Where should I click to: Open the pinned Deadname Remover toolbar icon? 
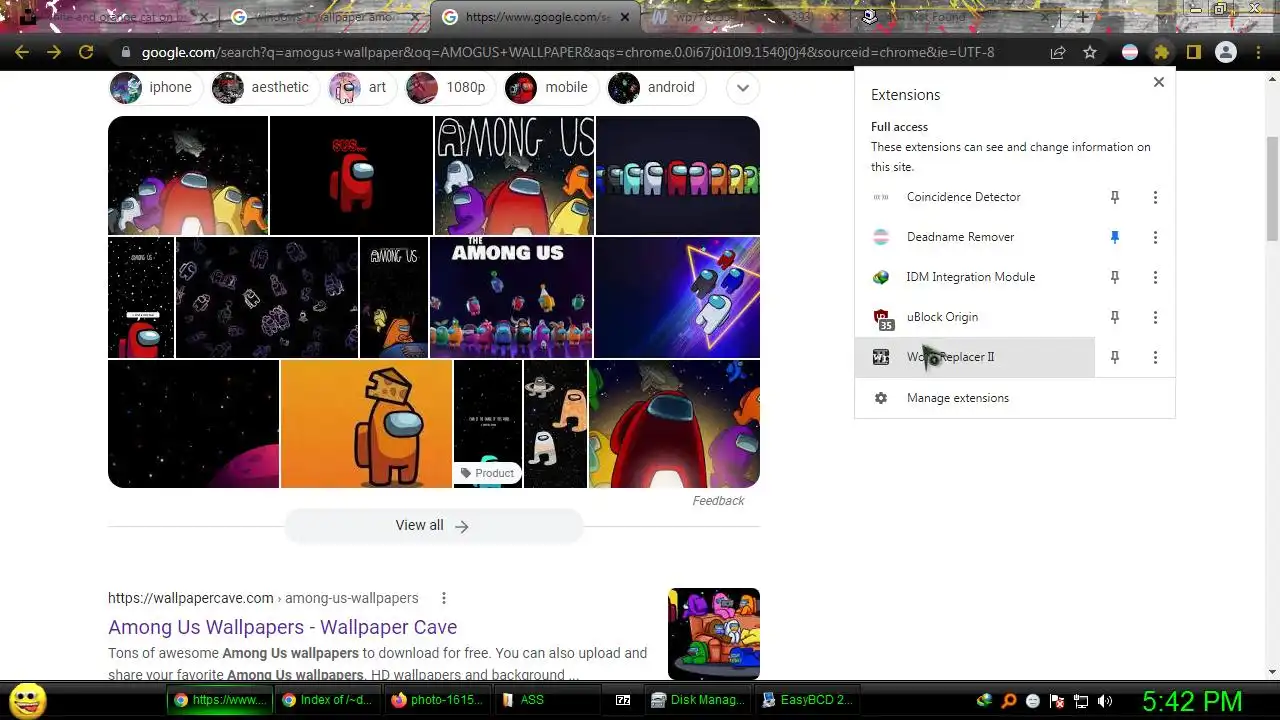[x=1130, y=52]
